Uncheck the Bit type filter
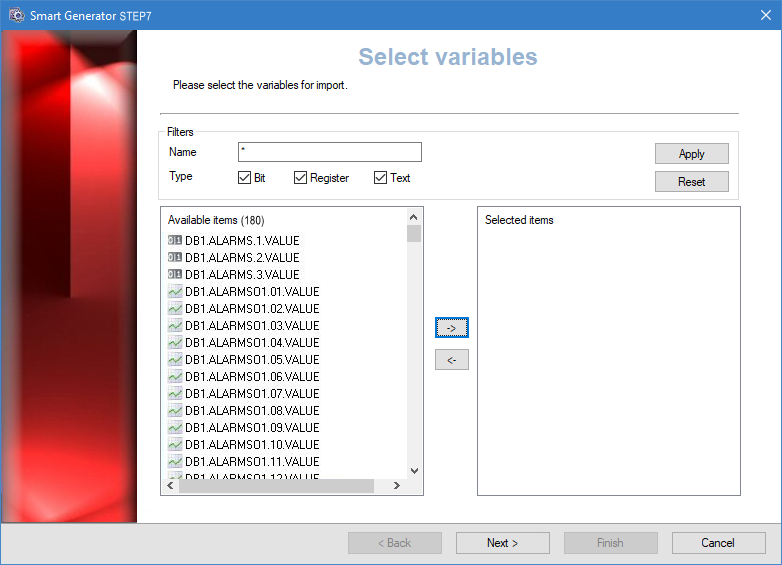 click(x=244, y=178)
